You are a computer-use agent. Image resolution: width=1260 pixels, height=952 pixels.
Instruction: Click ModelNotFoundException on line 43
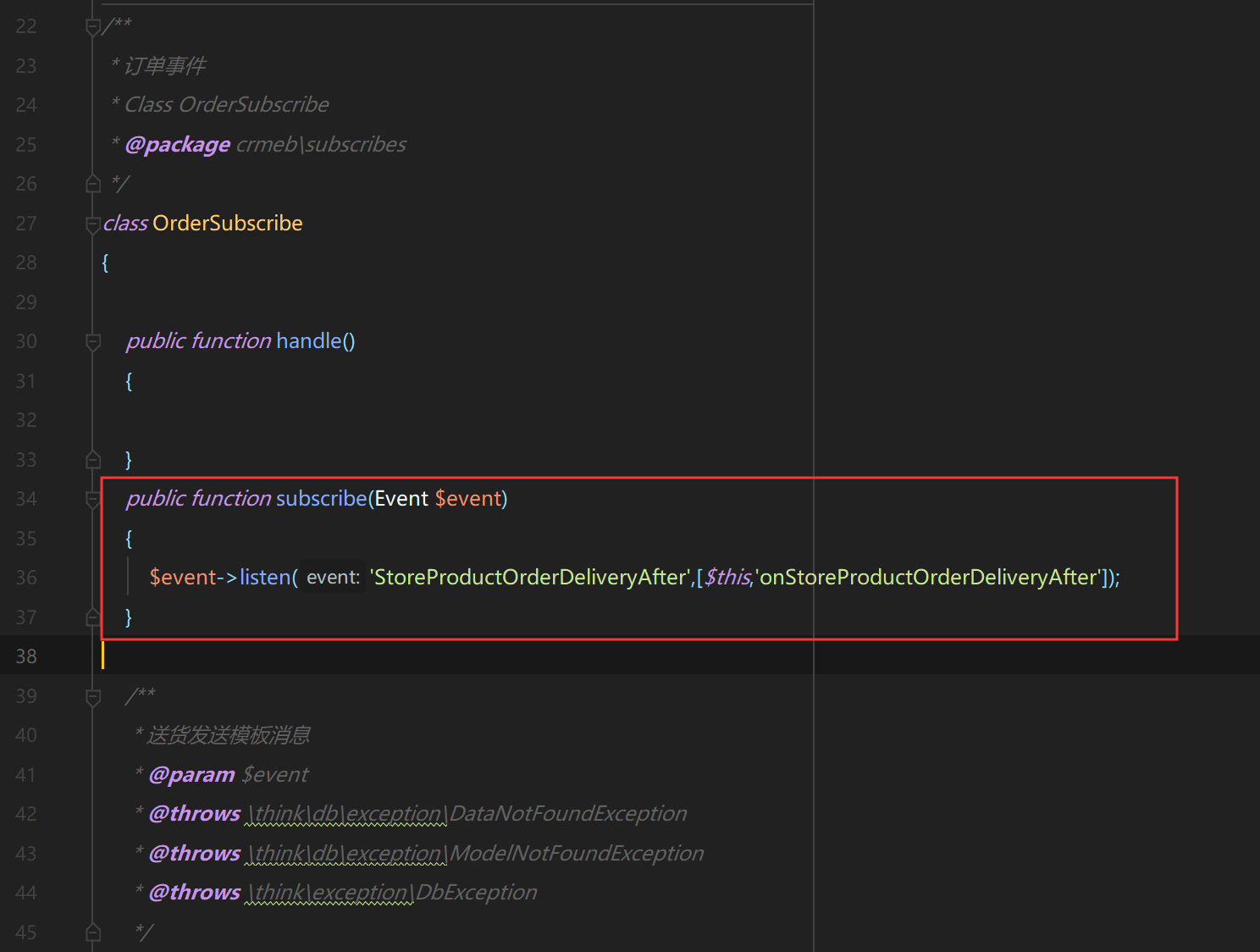[577, 853]
